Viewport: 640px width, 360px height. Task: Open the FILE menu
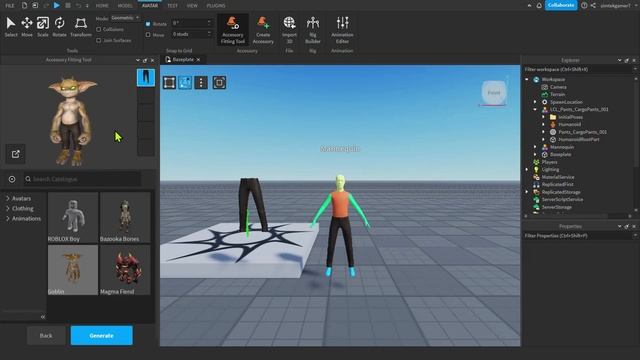coord(9,5)
